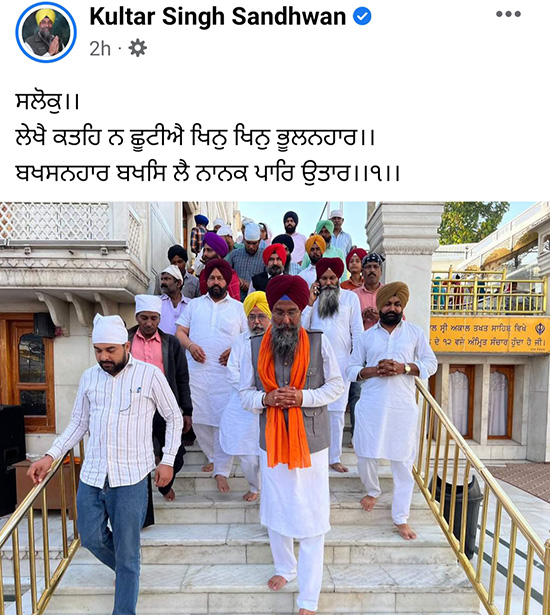Click the 2h post timestamp

pyautogui.click(x=100, y=49)
